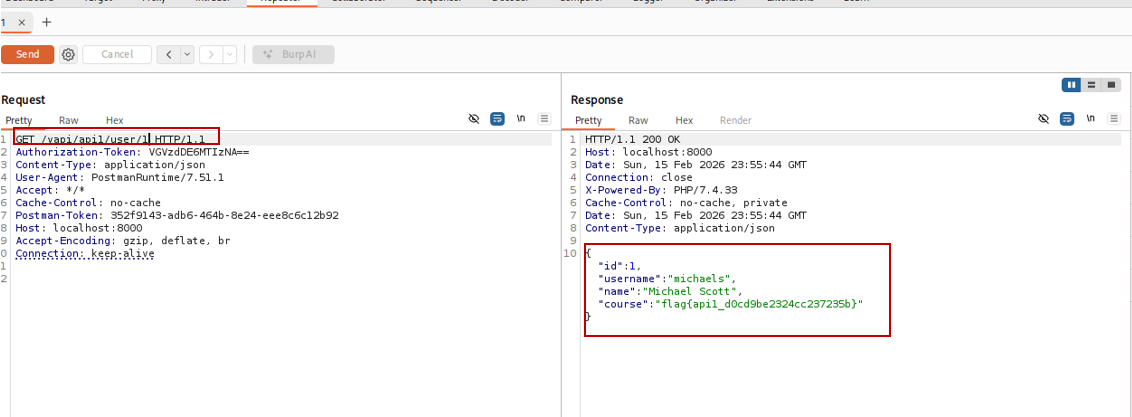Click the Response panel heading

[596, 100]
